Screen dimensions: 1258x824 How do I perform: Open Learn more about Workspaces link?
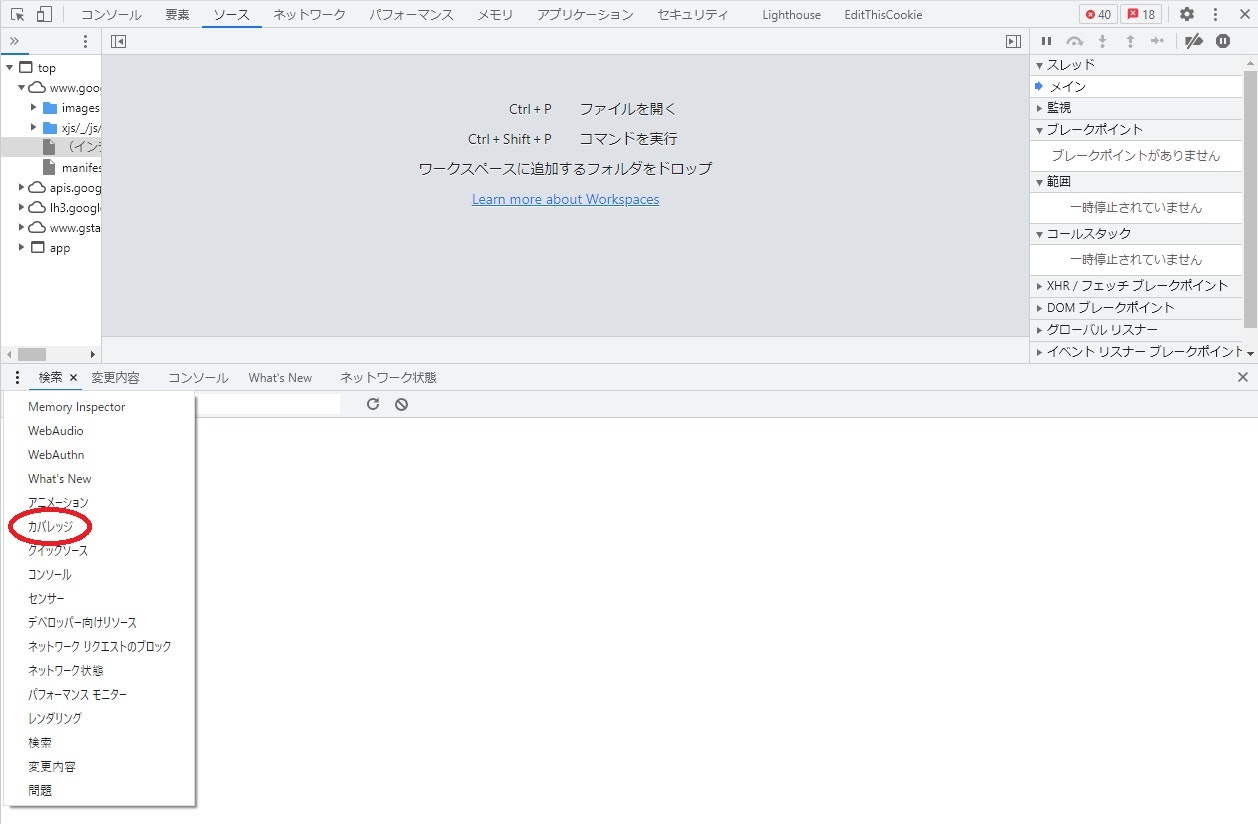[565, 199]
